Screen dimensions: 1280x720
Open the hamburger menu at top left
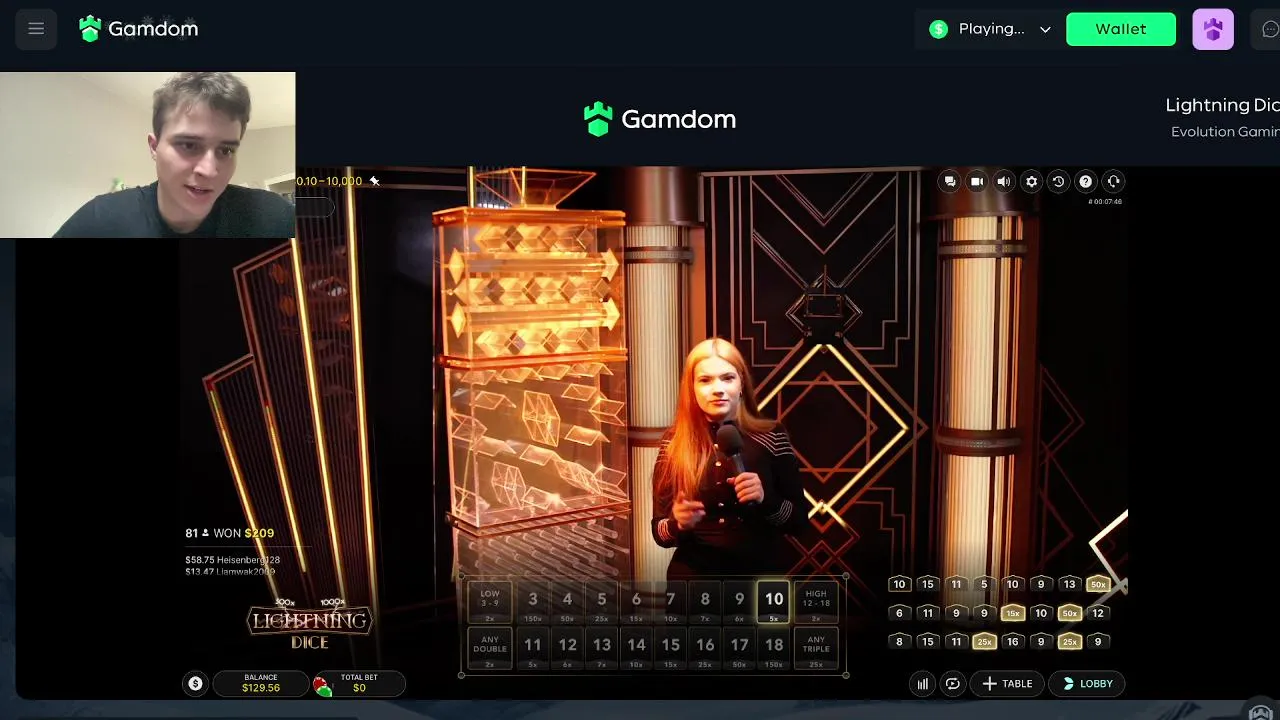pyautogui.click(x=36, y=29)
